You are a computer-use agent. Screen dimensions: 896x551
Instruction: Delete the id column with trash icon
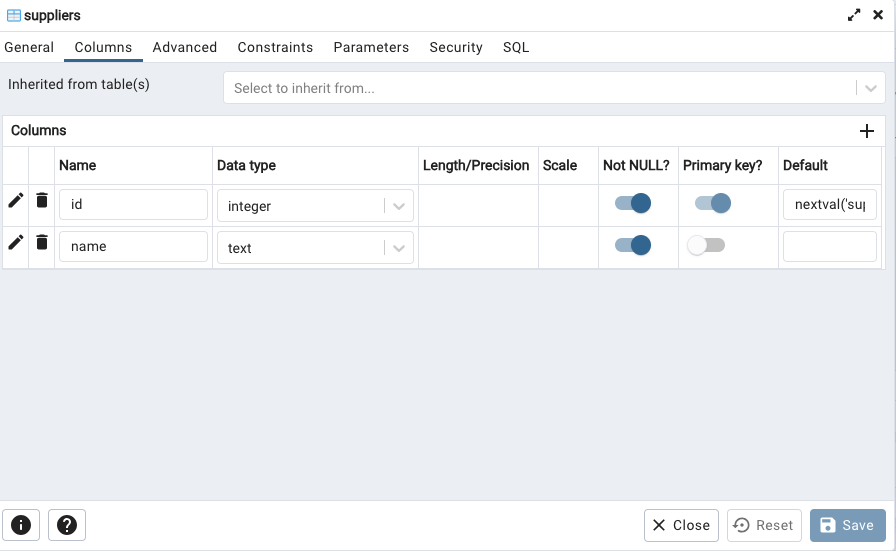tap(41, 201)
